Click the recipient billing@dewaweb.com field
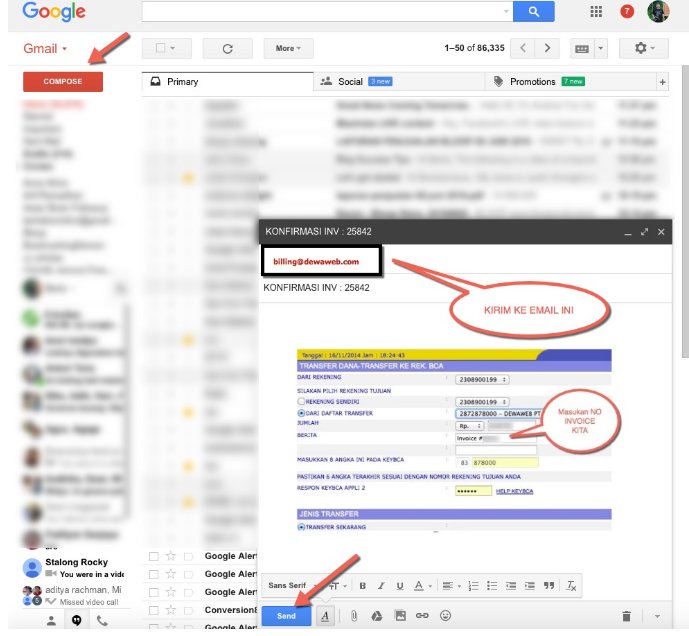Image resolution: width=689 pixels, height=636 pixels. click(322, 261)
